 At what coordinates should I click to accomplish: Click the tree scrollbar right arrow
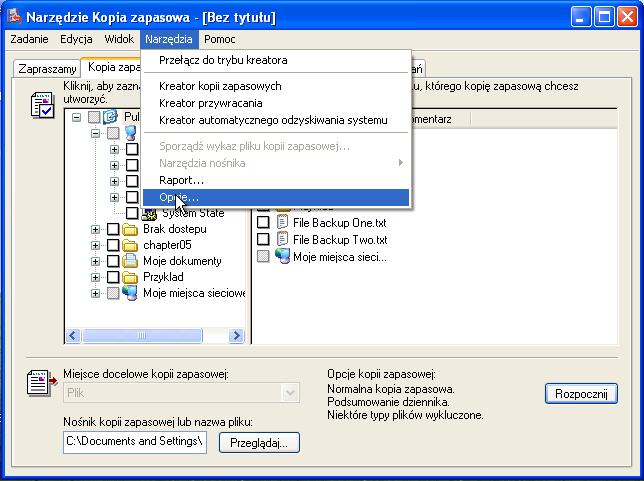tap(236, 336)
